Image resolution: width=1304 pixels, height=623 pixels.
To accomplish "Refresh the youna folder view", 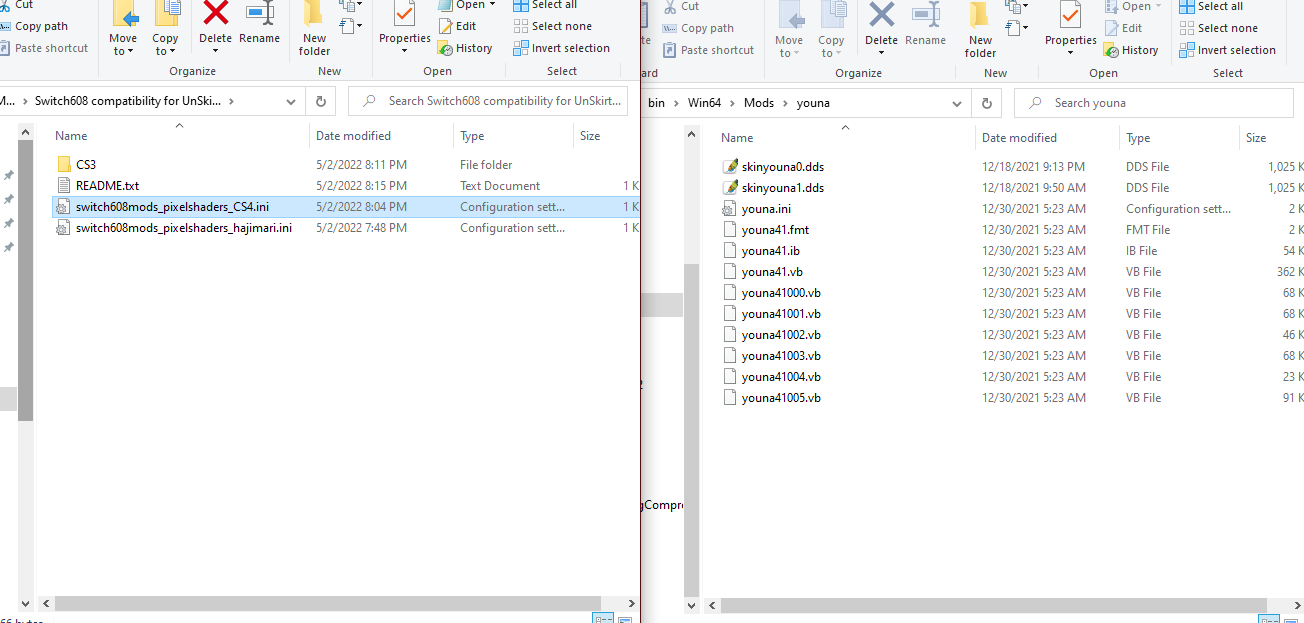I will (986, 103).
